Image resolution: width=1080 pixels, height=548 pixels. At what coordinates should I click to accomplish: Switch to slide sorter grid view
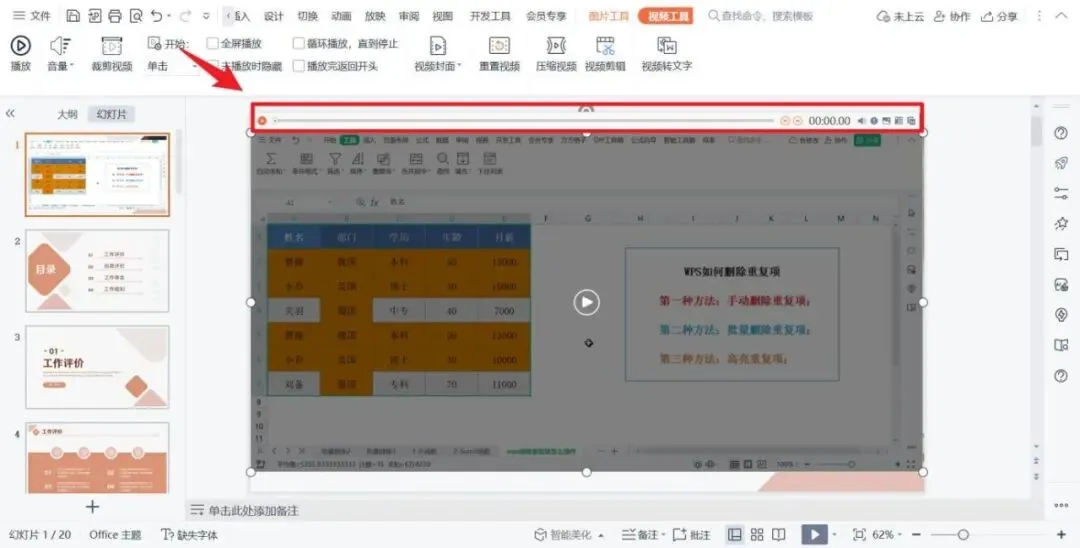757,535
